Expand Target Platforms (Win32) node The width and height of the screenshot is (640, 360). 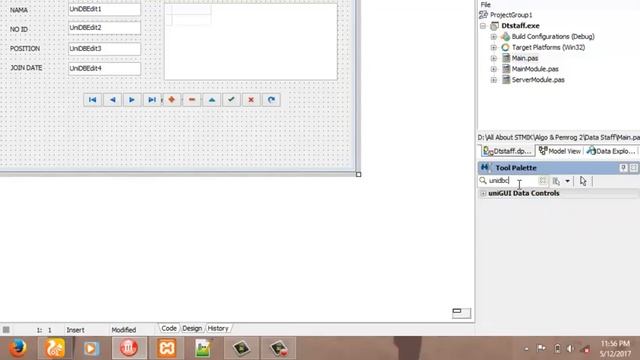coord(493,47)
